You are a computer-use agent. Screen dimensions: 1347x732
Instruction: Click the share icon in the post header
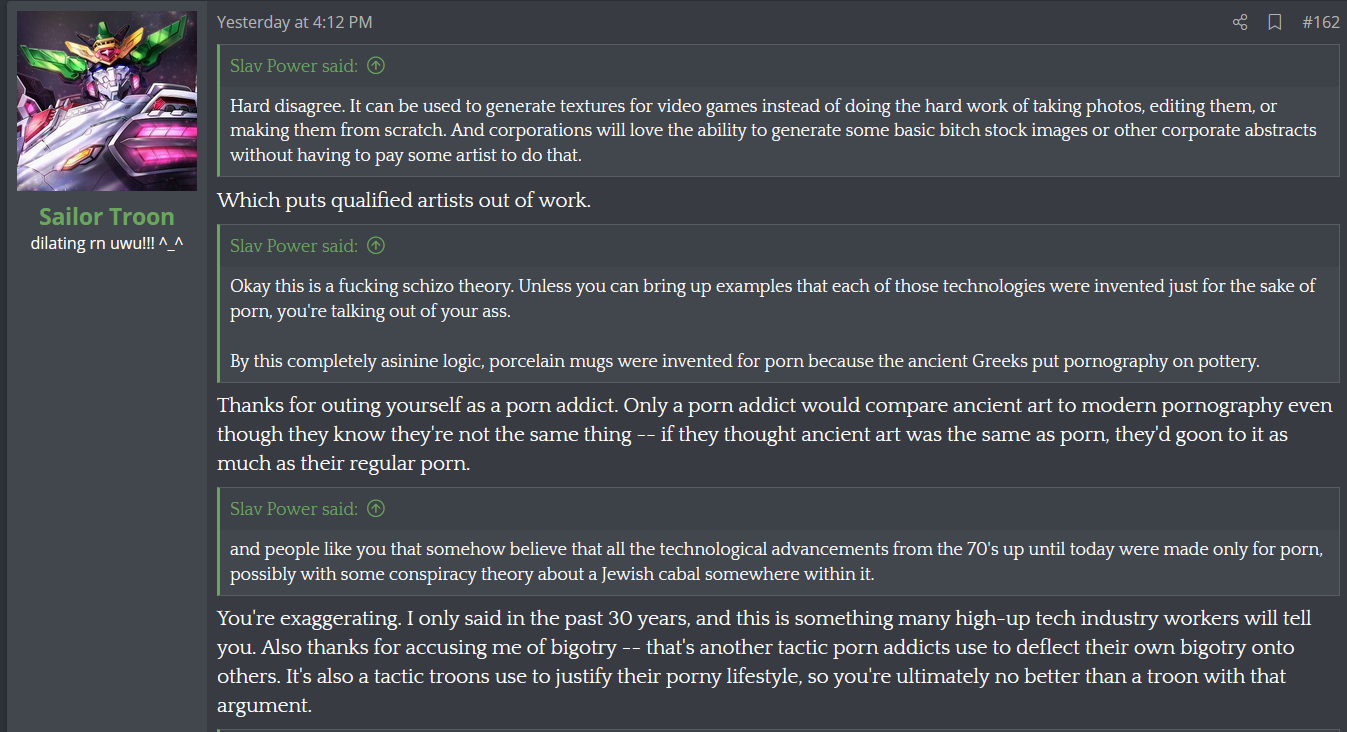pyautogui.click(x=1240, y=22)
